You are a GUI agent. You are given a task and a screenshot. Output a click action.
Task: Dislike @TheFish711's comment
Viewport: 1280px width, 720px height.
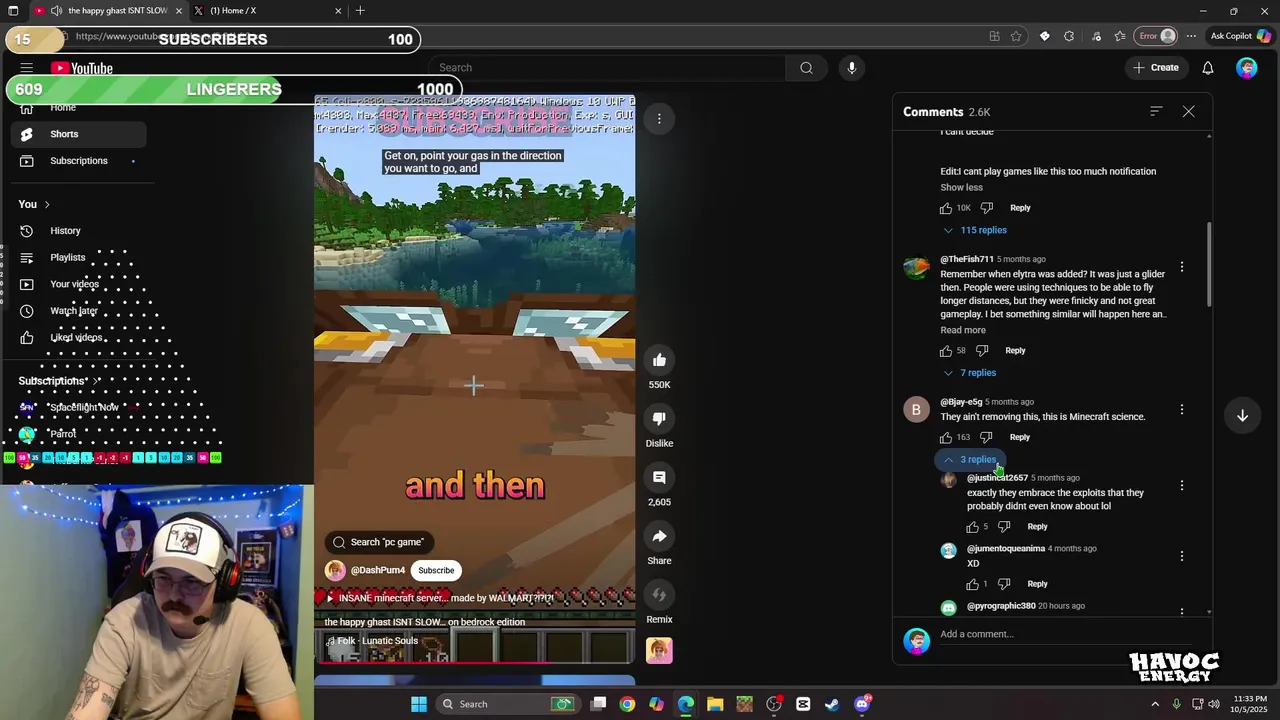coord(982,351)
